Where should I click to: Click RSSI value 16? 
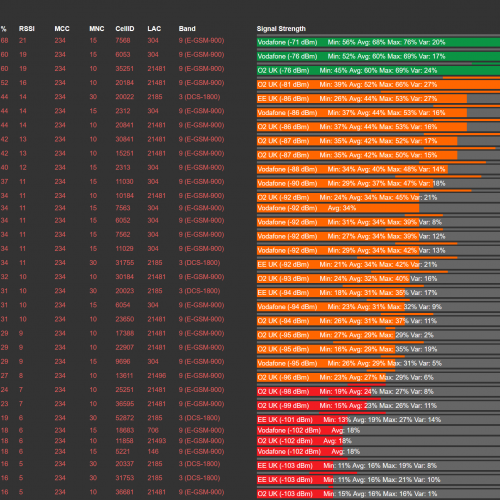tap(23, 83)
